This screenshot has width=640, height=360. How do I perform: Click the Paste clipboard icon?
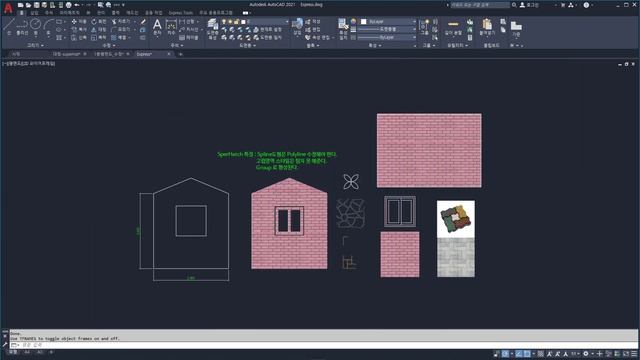pos(487,25)
